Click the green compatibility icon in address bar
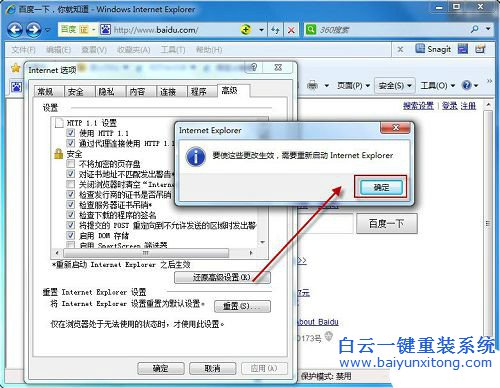 click(x=246, y=30)
